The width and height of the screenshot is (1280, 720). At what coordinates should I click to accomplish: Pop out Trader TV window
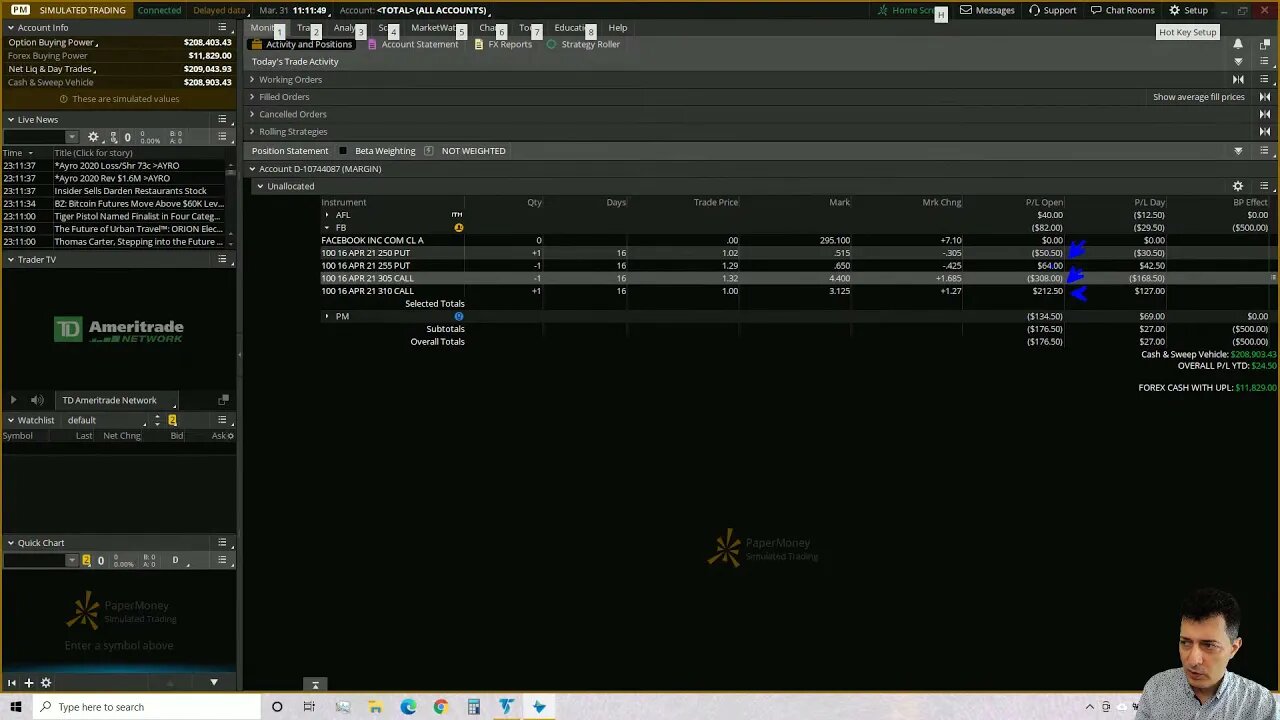point(223,400)
